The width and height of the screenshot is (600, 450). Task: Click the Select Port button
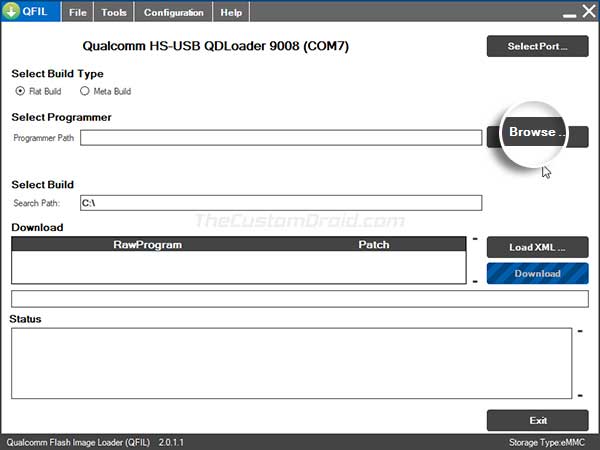click(537, 46)
